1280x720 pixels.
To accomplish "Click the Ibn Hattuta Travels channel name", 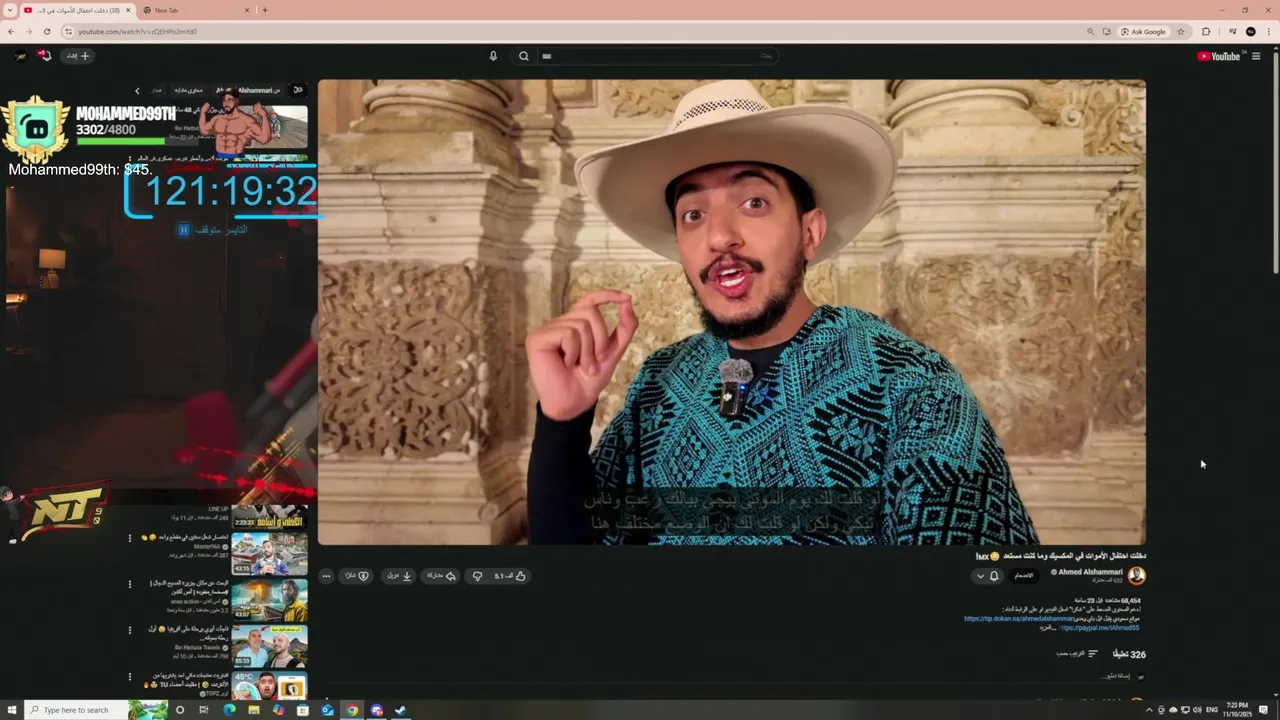I will [198, 647].
